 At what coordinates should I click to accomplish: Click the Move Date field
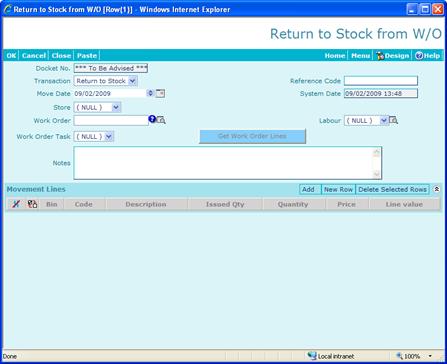[110, 94]
